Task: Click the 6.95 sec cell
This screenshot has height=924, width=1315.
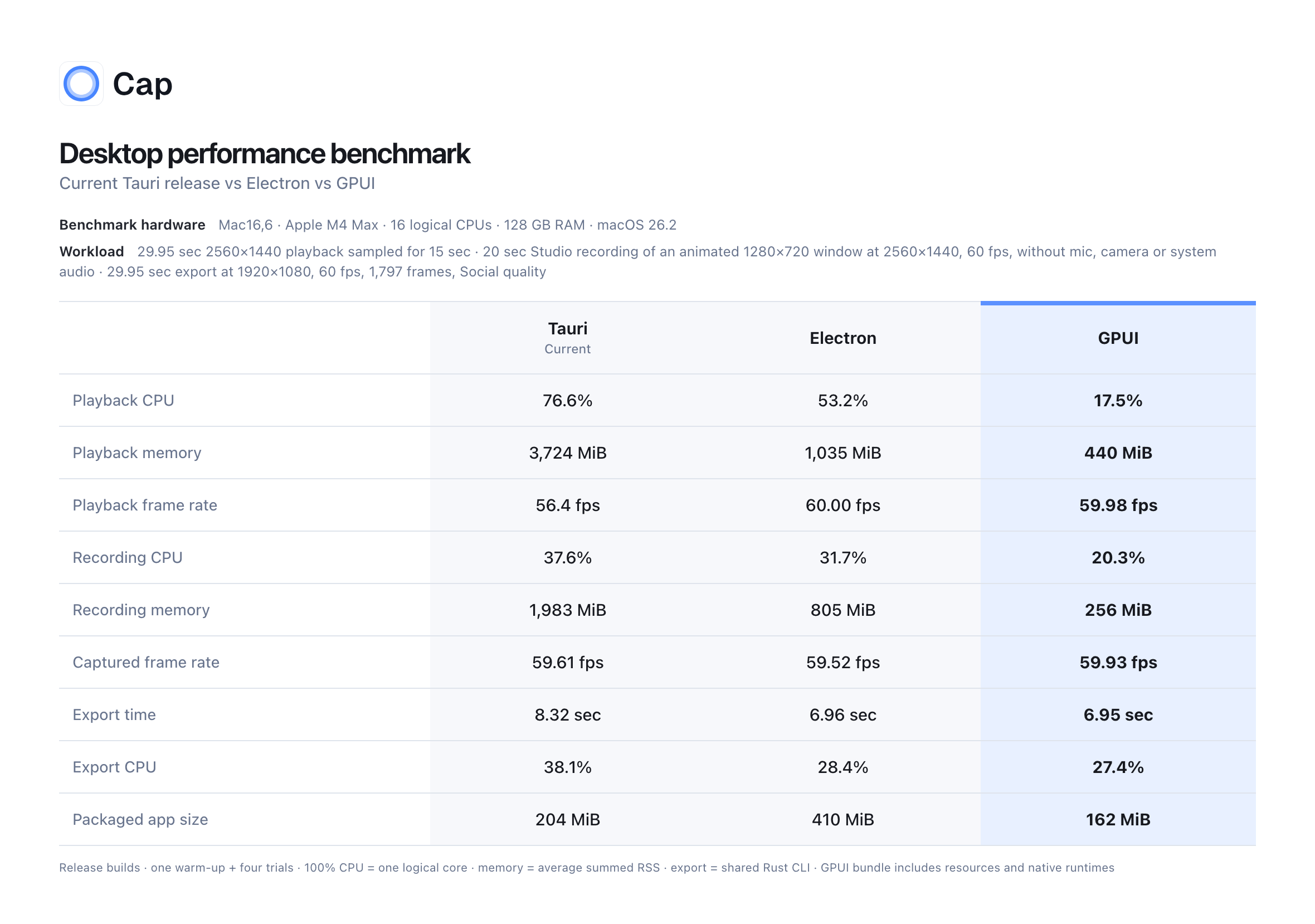Action: point(1118,715)
